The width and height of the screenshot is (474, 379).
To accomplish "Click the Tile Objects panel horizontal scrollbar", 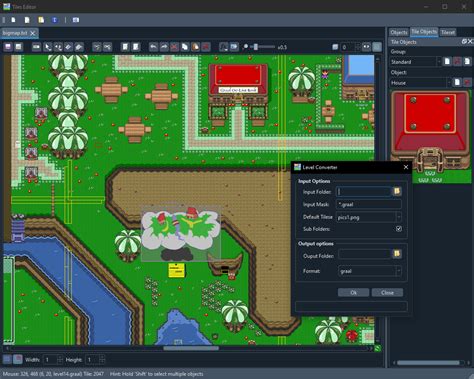I will (x=428, y=363).
